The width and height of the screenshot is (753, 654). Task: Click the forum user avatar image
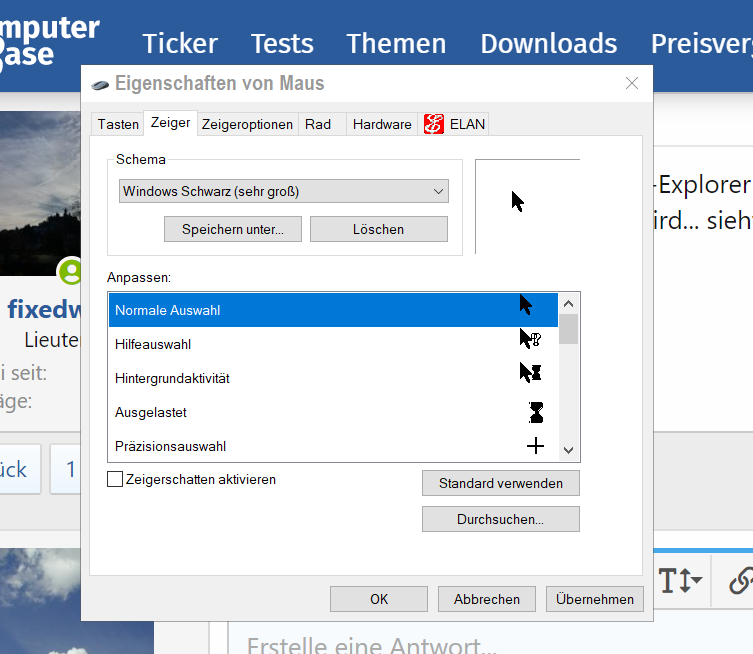click(40, 194)
